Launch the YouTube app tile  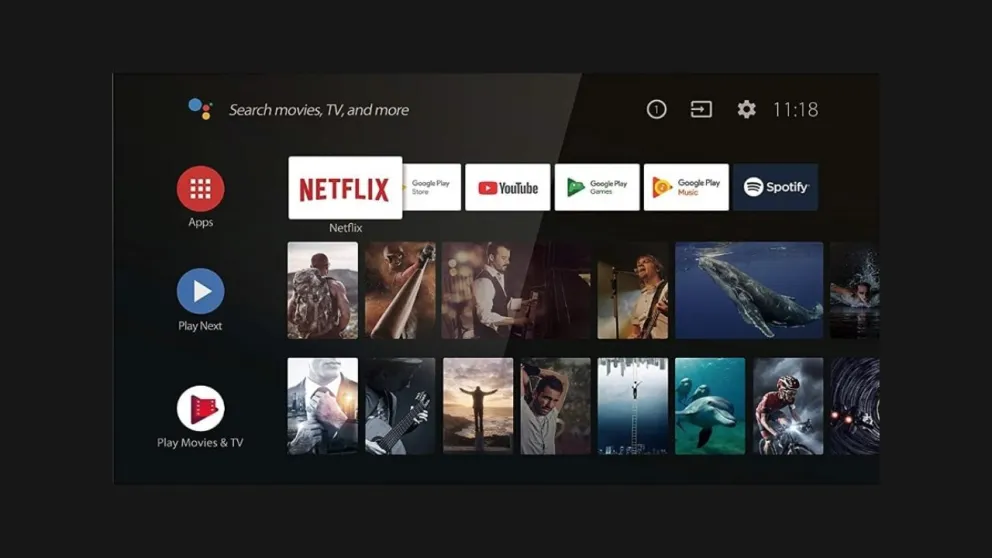pos(507,187)
